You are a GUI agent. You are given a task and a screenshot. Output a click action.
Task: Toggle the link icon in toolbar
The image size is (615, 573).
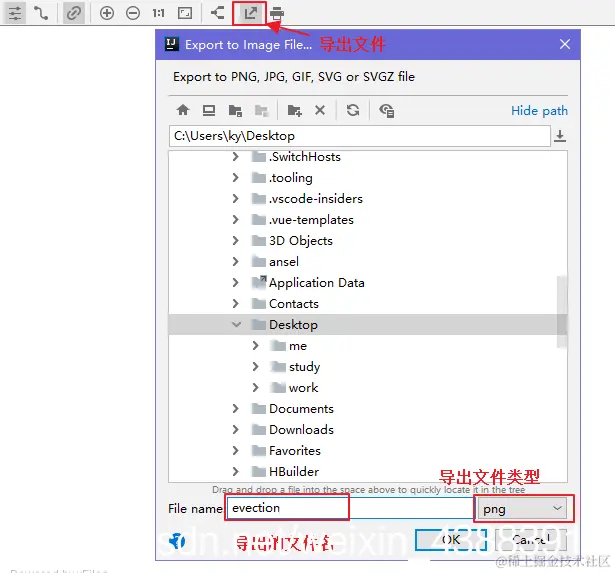click(x=73, y=13)
